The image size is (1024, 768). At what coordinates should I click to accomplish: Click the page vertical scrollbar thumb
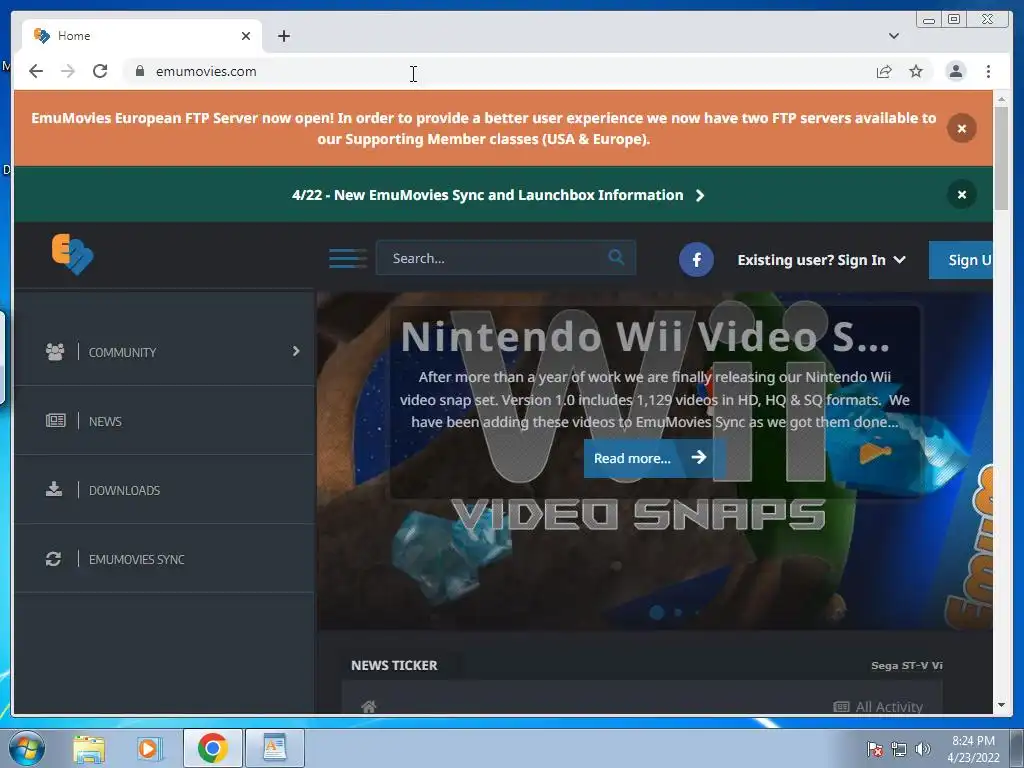1001,159
